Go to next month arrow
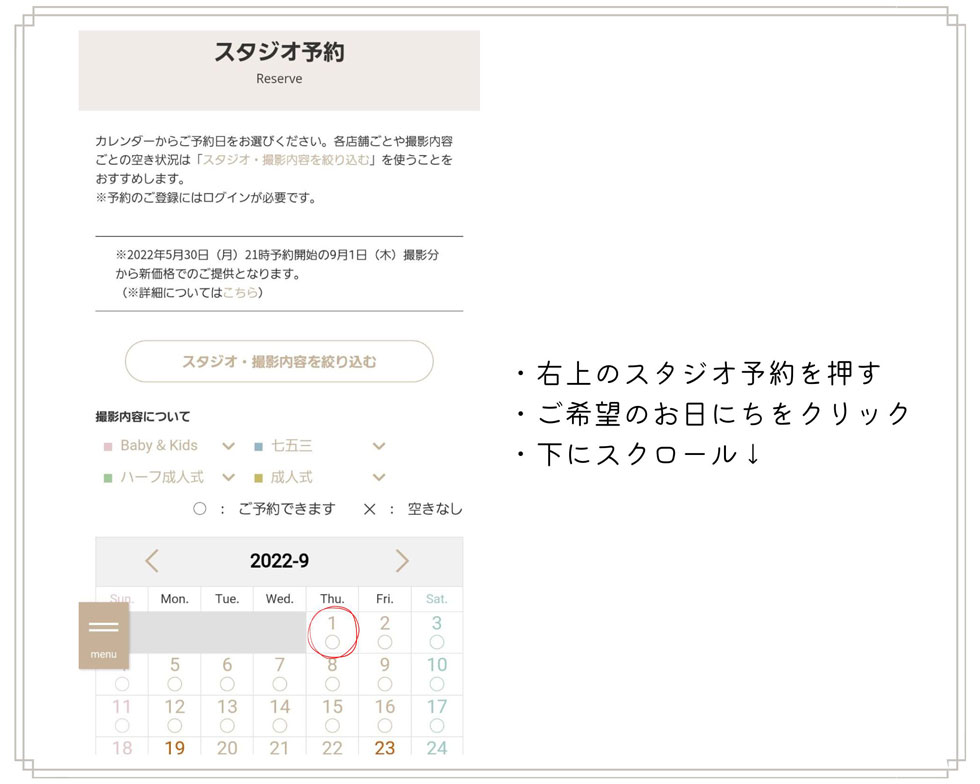The width and height of the screenshot is (980, 784). [x=402, y=561]
